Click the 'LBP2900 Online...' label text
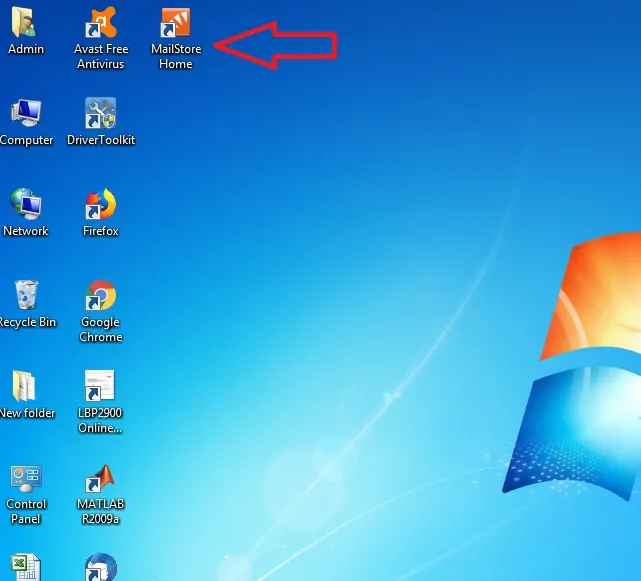641x581 pixels. (x=100, y=420)
